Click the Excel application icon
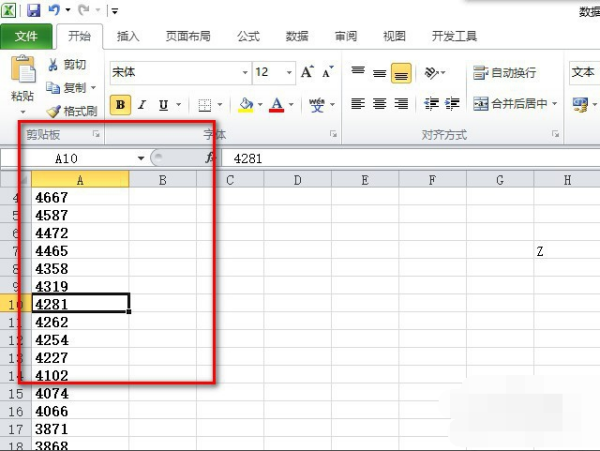The image size is (600, 451). [8, 10]
